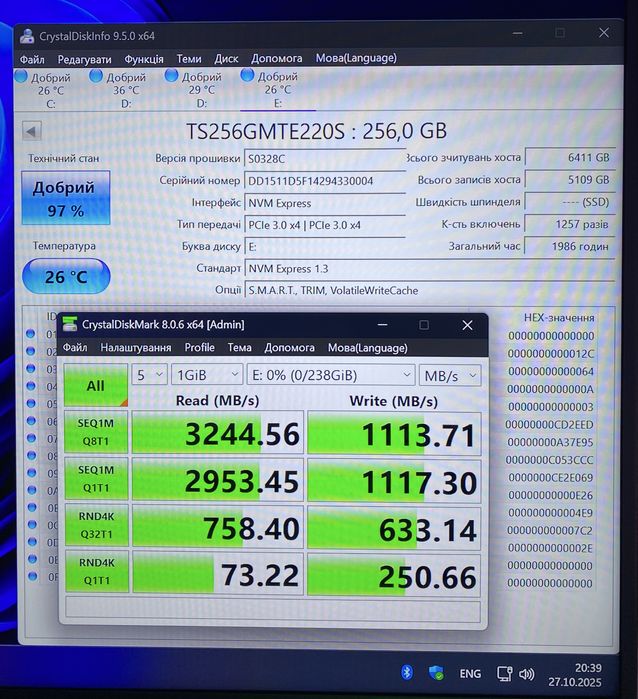638x699 pixels.
Task: Open Profile menu in CrystalDiskMark
Action: pos(199,347)
